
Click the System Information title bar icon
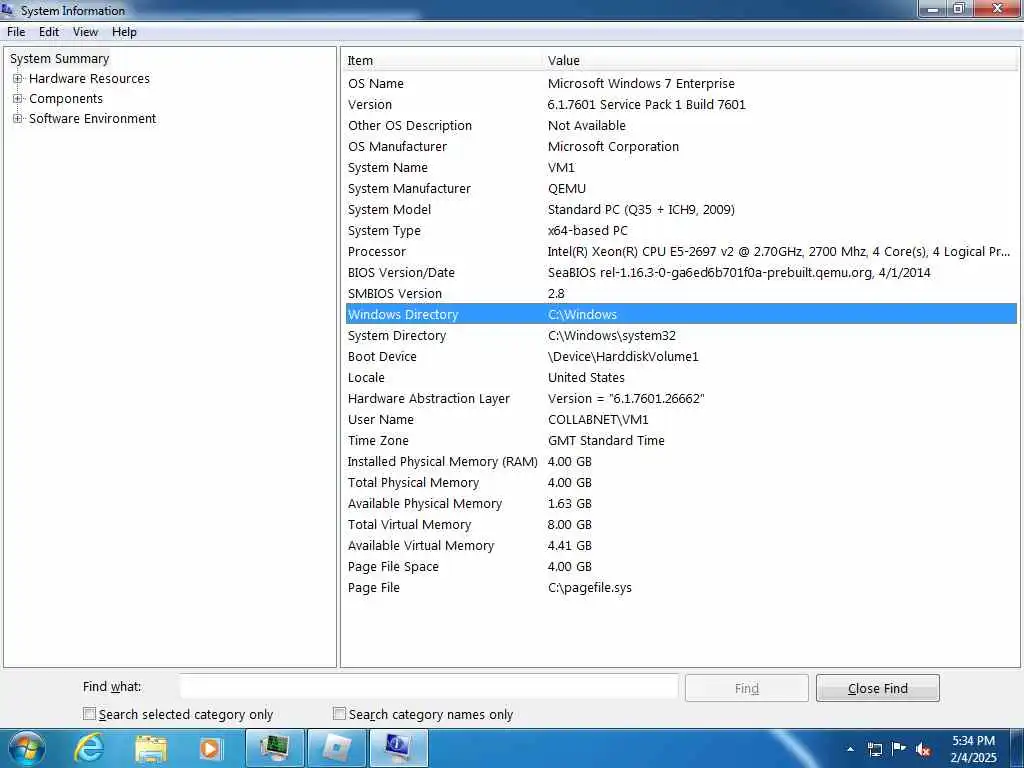point(7,10)
